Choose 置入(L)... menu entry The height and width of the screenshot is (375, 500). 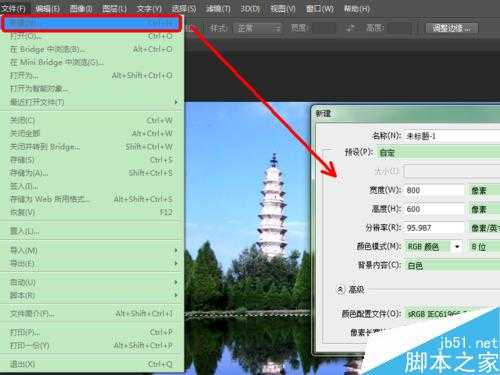[x=92, y=231]
